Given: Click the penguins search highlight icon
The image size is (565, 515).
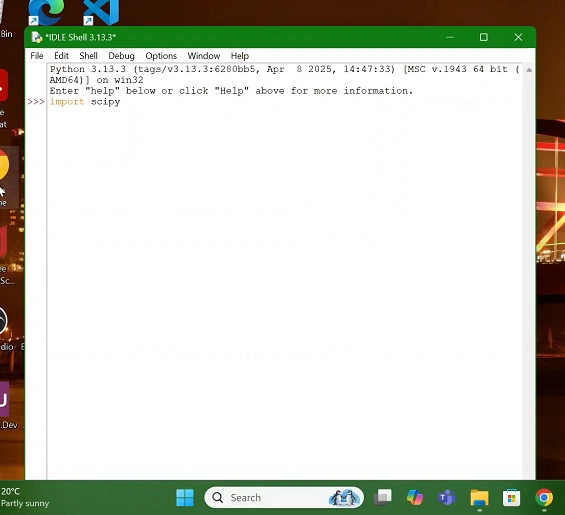Looking at the screenshot, I should click(x=344, y=497).
